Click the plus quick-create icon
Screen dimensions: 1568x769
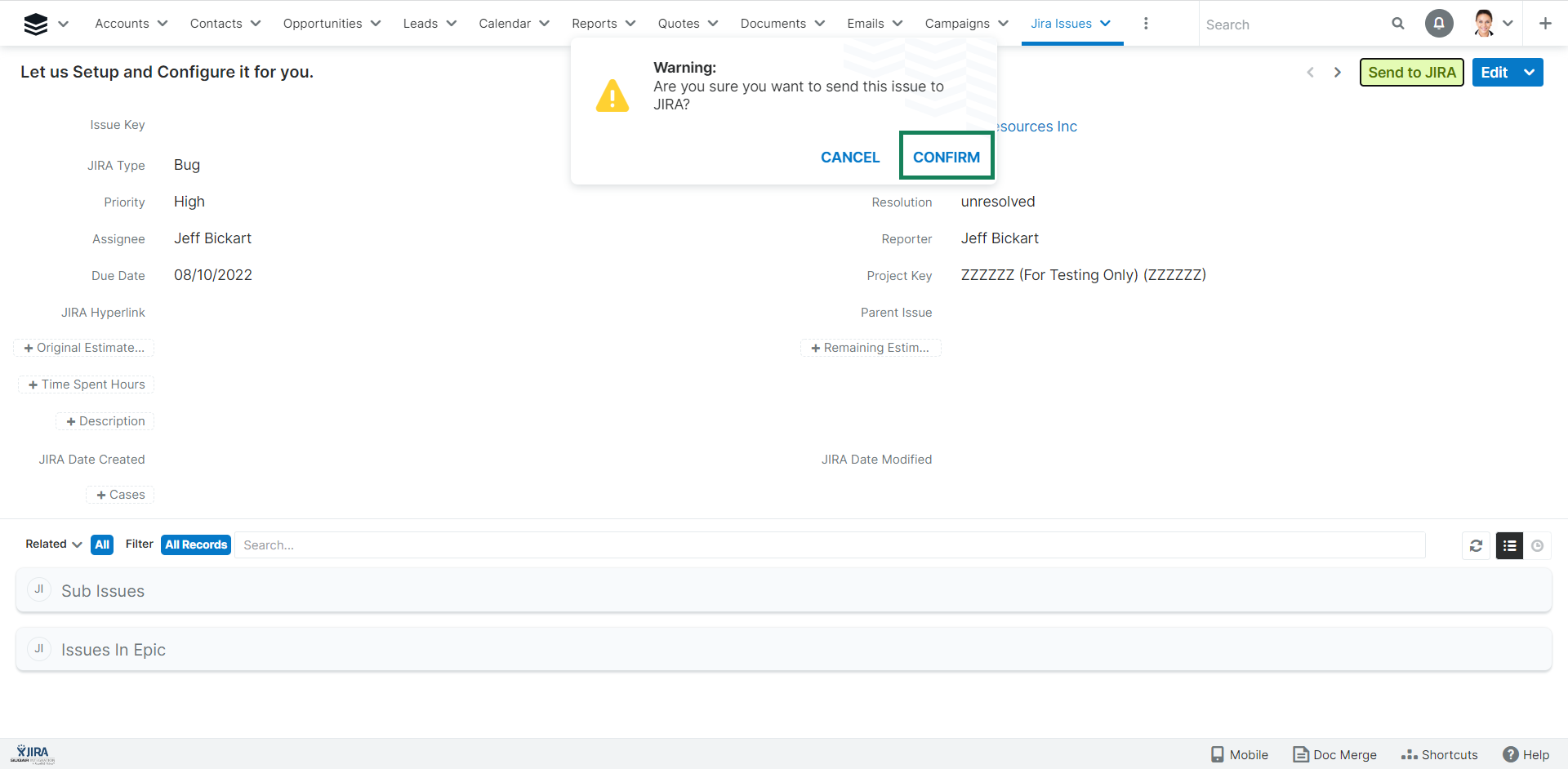[x=1545, y=24]
